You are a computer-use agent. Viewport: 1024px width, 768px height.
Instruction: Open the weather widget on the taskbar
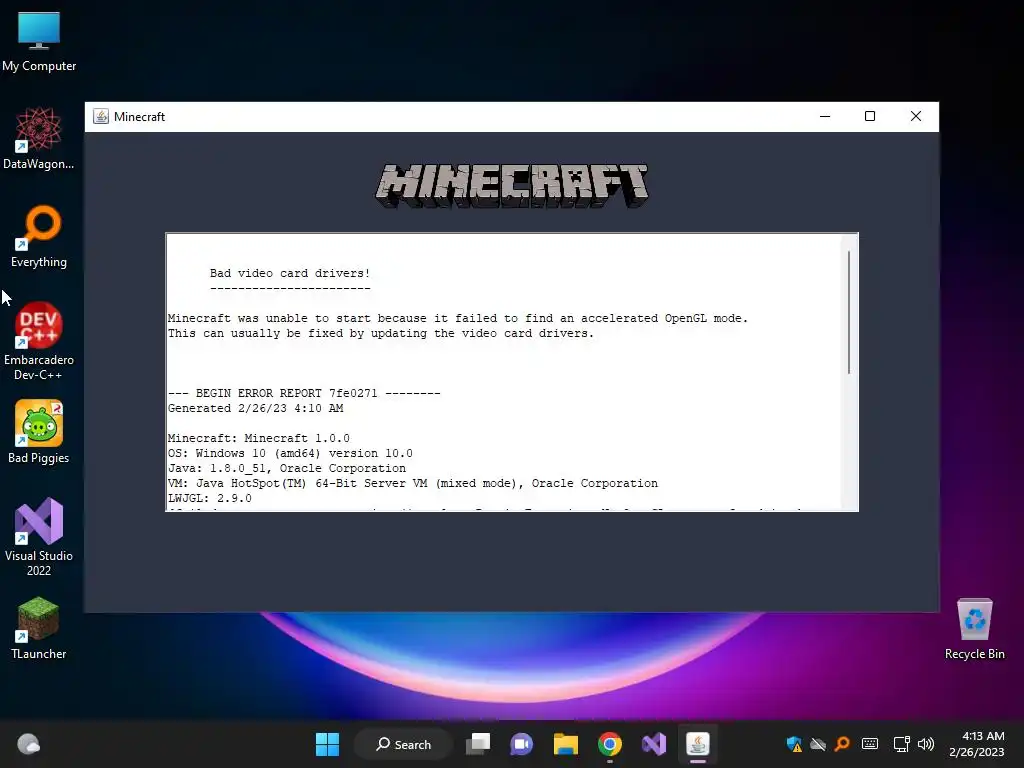(x=28, y=744)
